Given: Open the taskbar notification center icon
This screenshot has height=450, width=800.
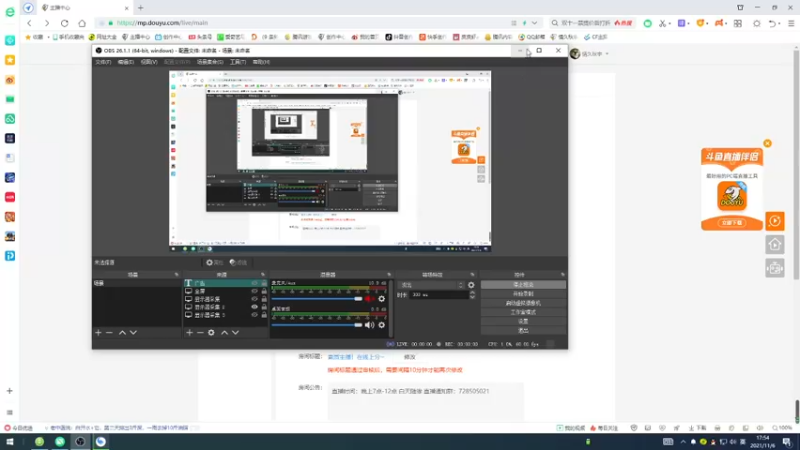Looking at the screenshot, I should tap(787, 441).
